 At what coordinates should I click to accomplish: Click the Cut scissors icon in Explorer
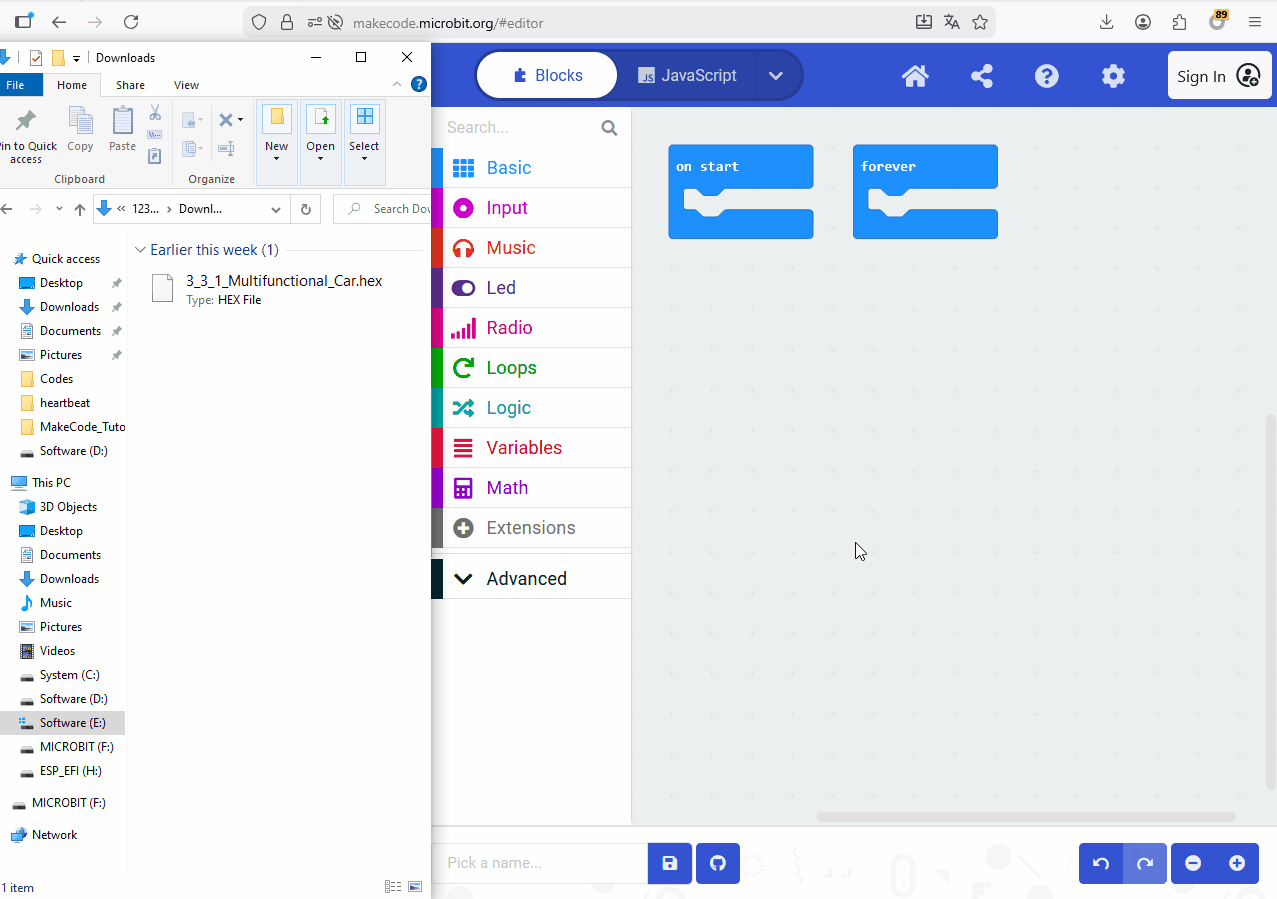pyautogui.click(x=155, y=113)
